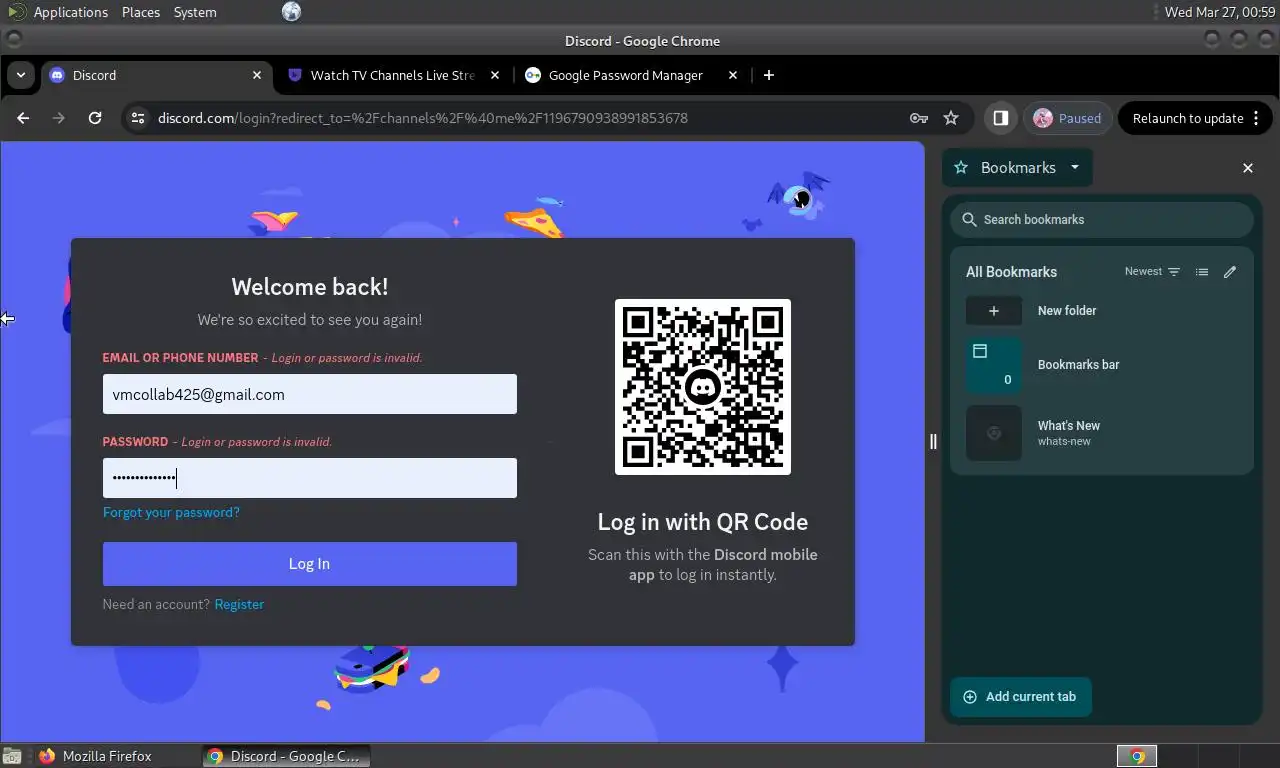Select Discord - Google Chrome taskbar entry

(x=286, y=756)
